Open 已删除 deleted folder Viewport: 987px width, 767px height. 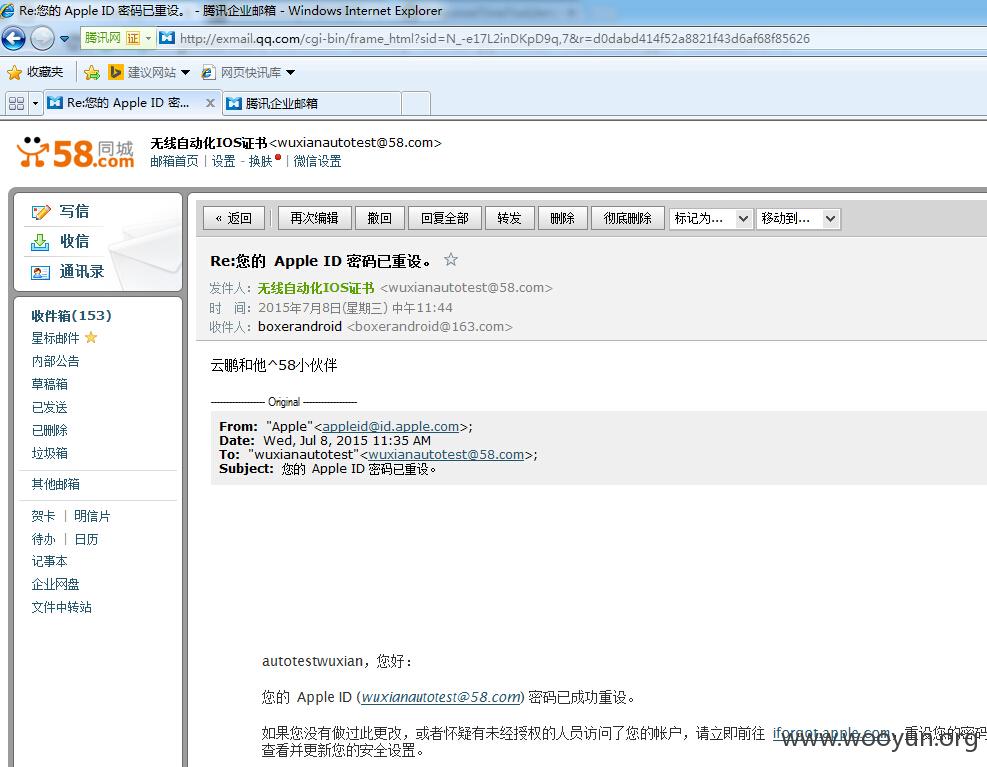click(x=49, y=430)
